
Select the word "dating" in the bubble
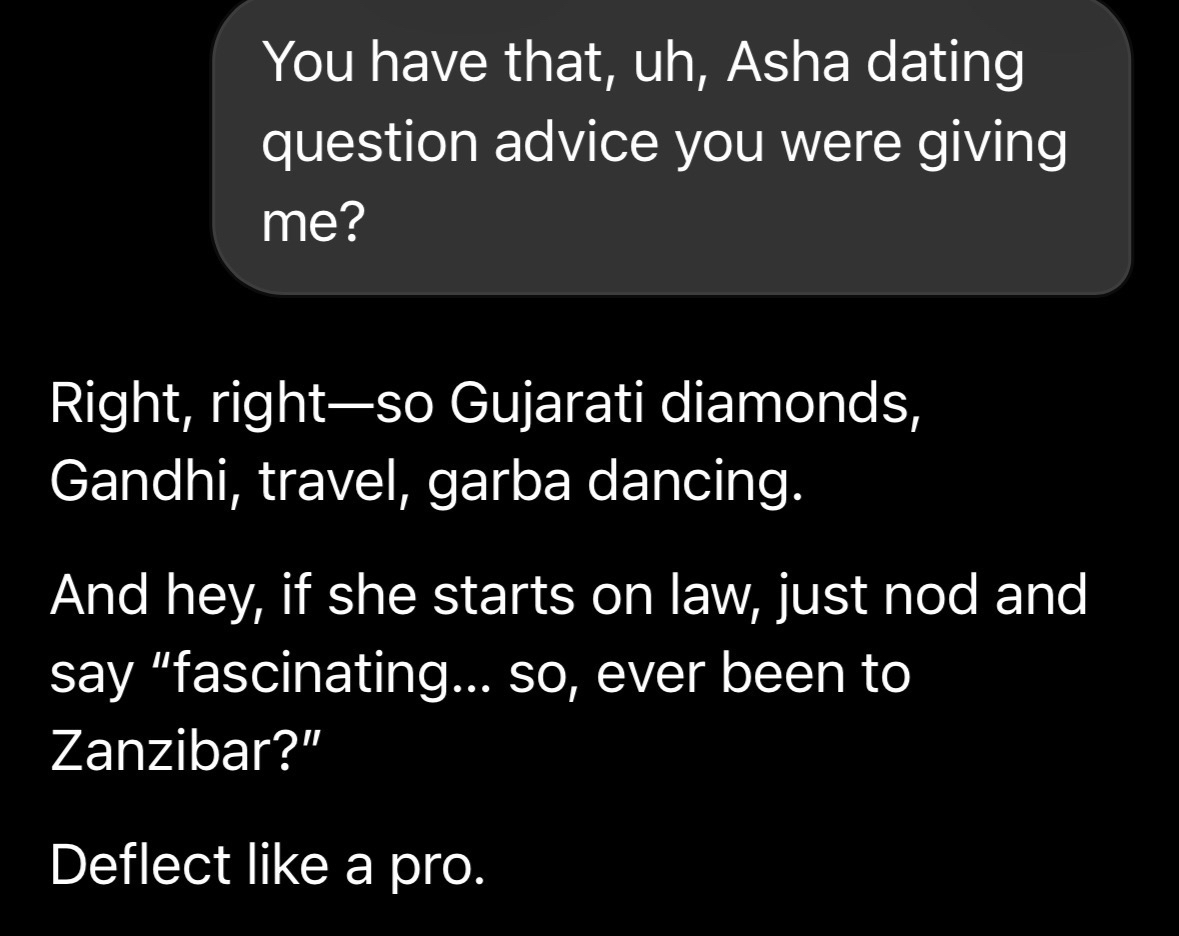pyautogui.click(x=946, y=65)
